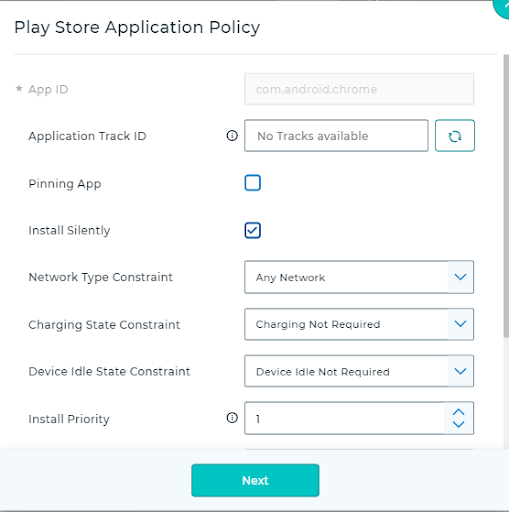Viewport: 509px width, 512px height.
Task: Select the Any Network combo box text
Action: pos(290,277)
